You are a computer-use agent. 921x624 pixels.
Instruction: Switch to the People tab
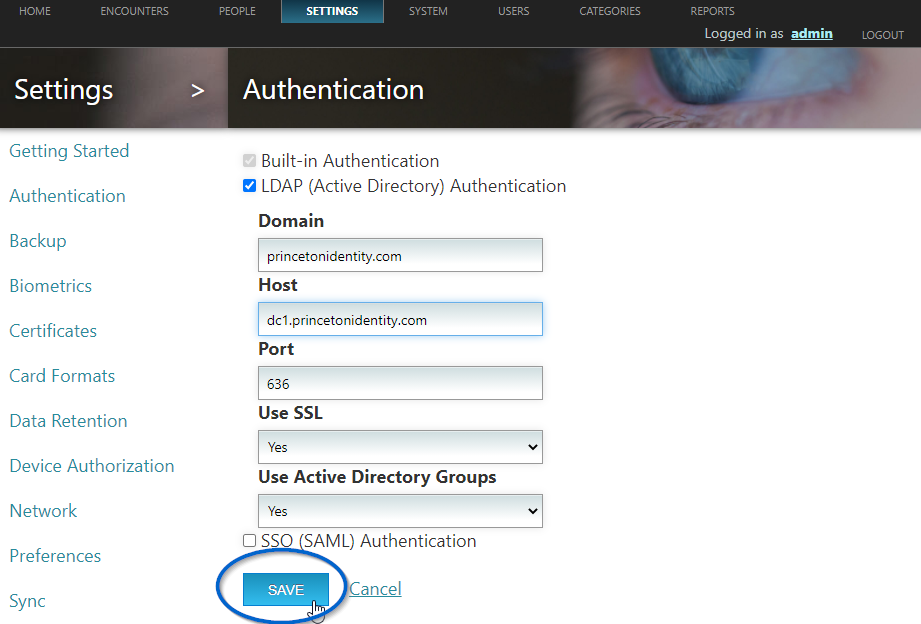click(x=237, y=11)
